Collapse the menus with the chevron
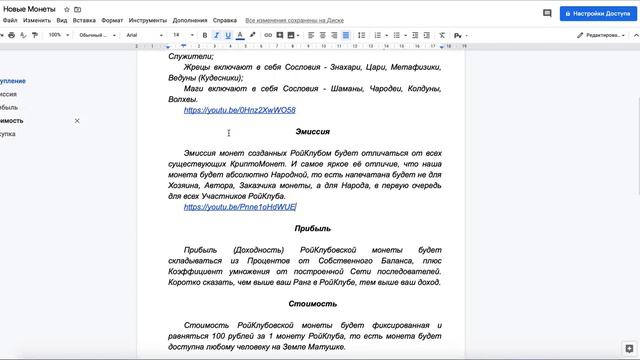 coord(636,36)
